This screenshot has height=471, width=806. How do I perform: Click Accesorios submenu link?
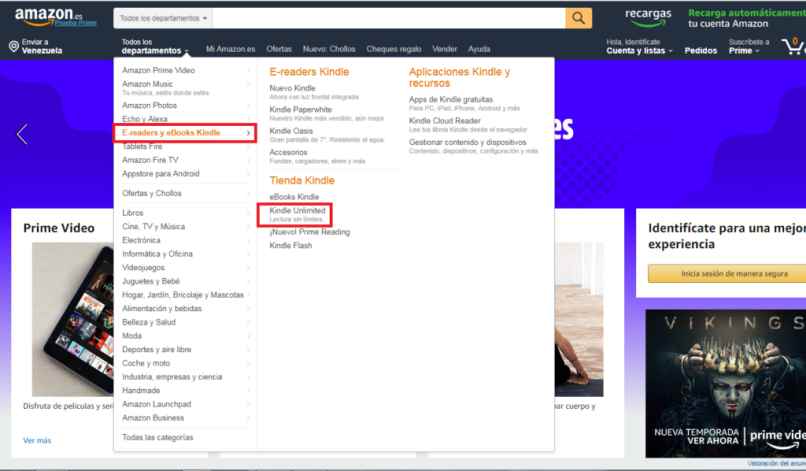point(288,153)
